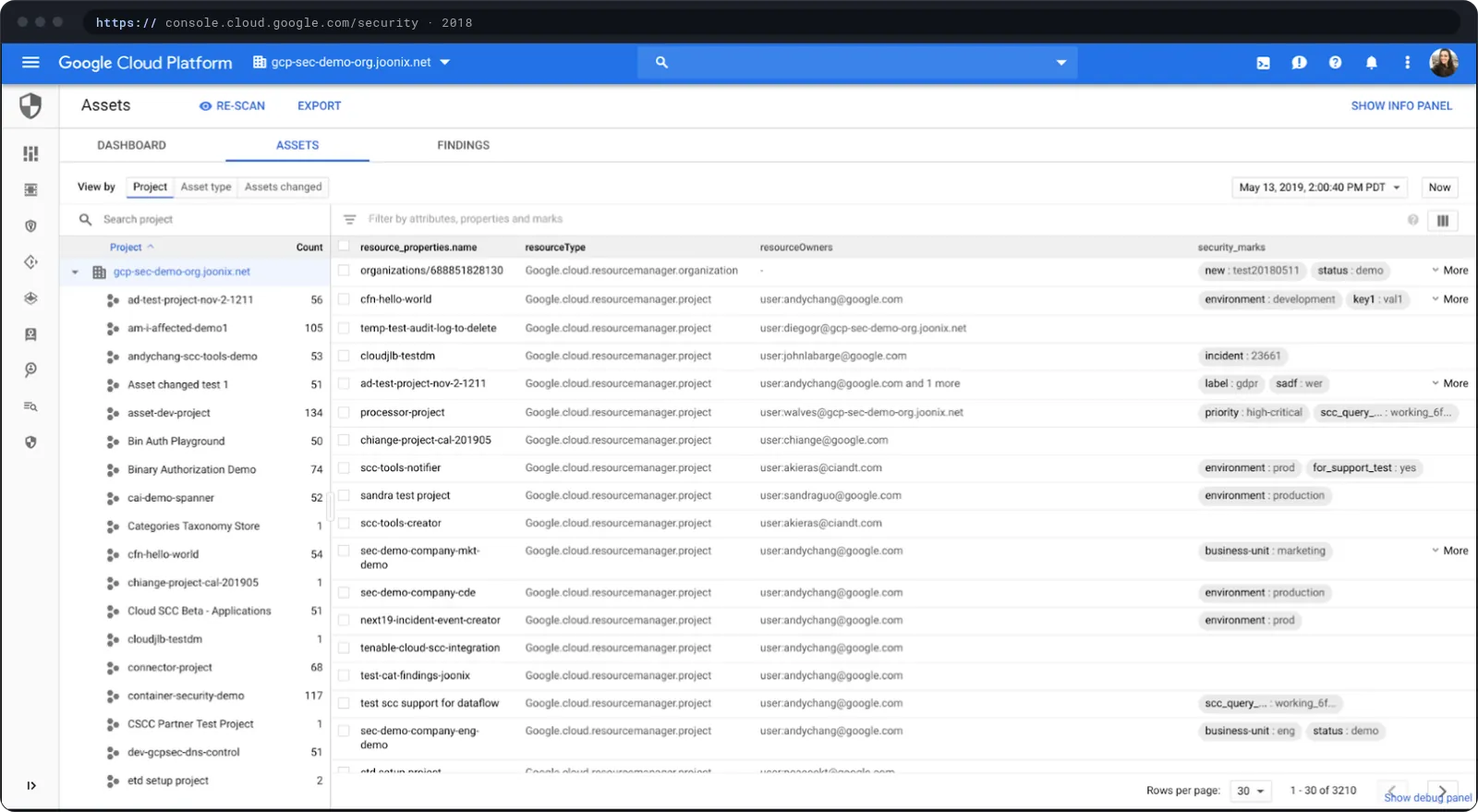Viewport: 1478px width, 812px height.
Task: Click the RE-SCAN eye icon button
Action: (232, 106)
